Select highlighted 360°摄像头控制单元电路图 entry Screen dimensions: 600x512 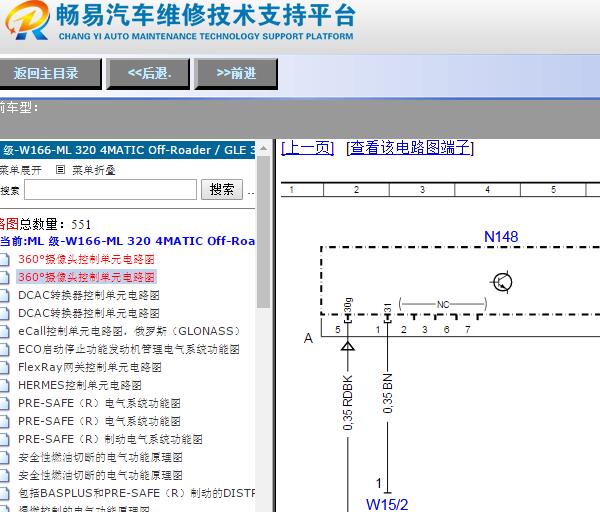click(86, 277)
